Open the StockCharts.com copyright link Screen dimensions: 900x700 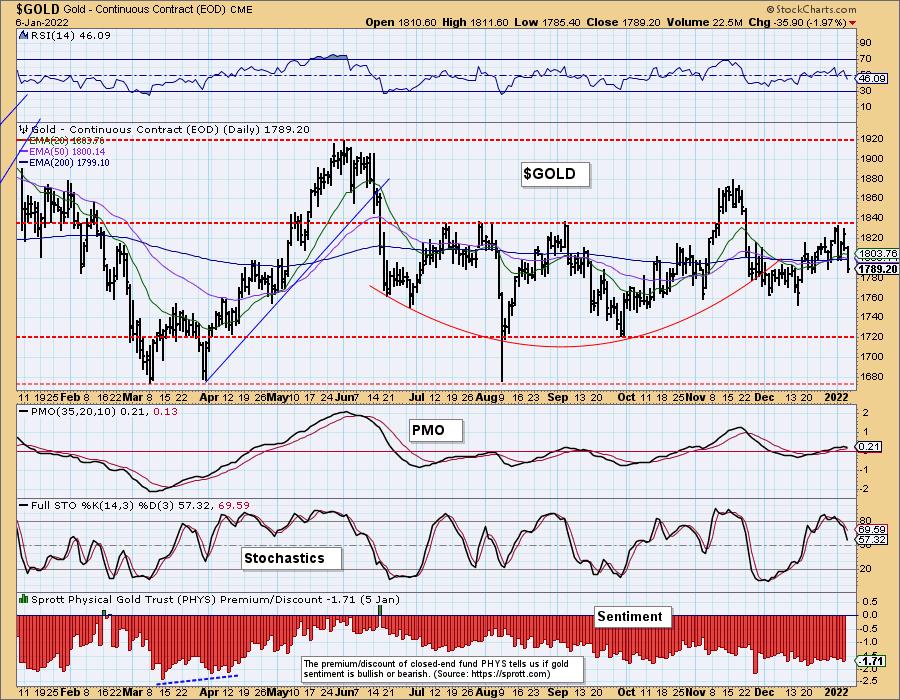coord(811,9)
